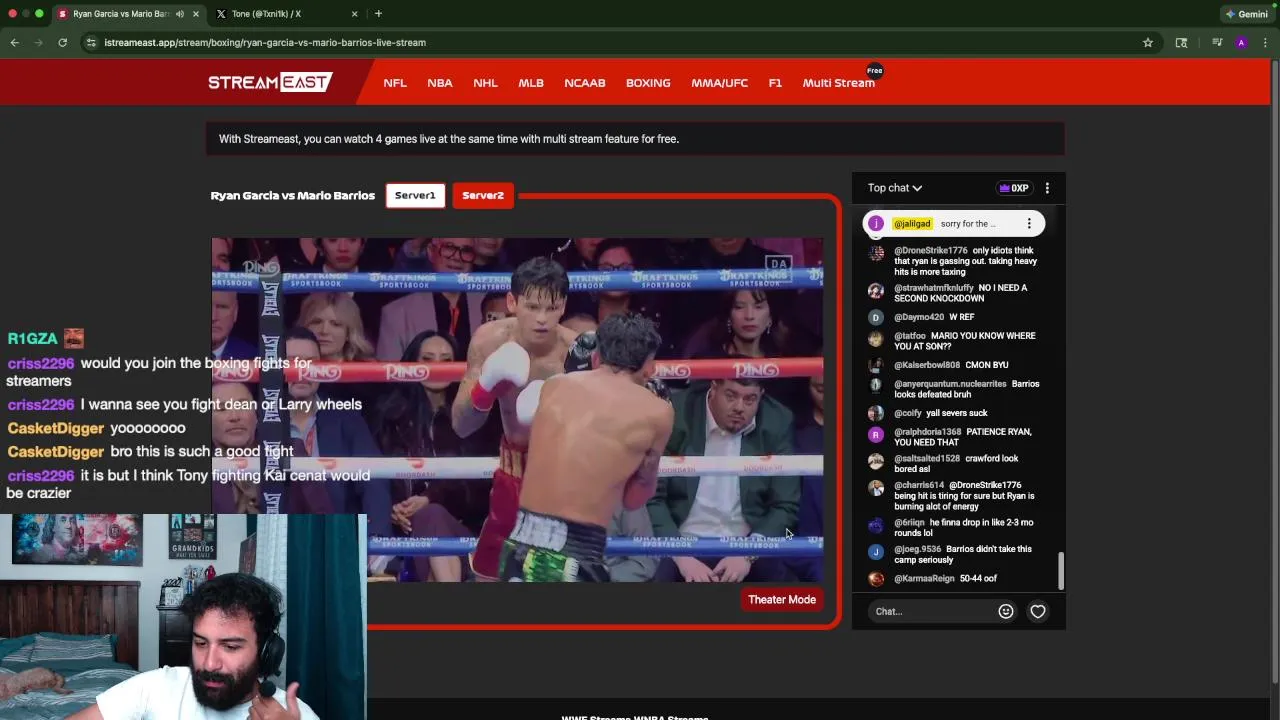Open the emoji picker in chat

[1006, 612]
